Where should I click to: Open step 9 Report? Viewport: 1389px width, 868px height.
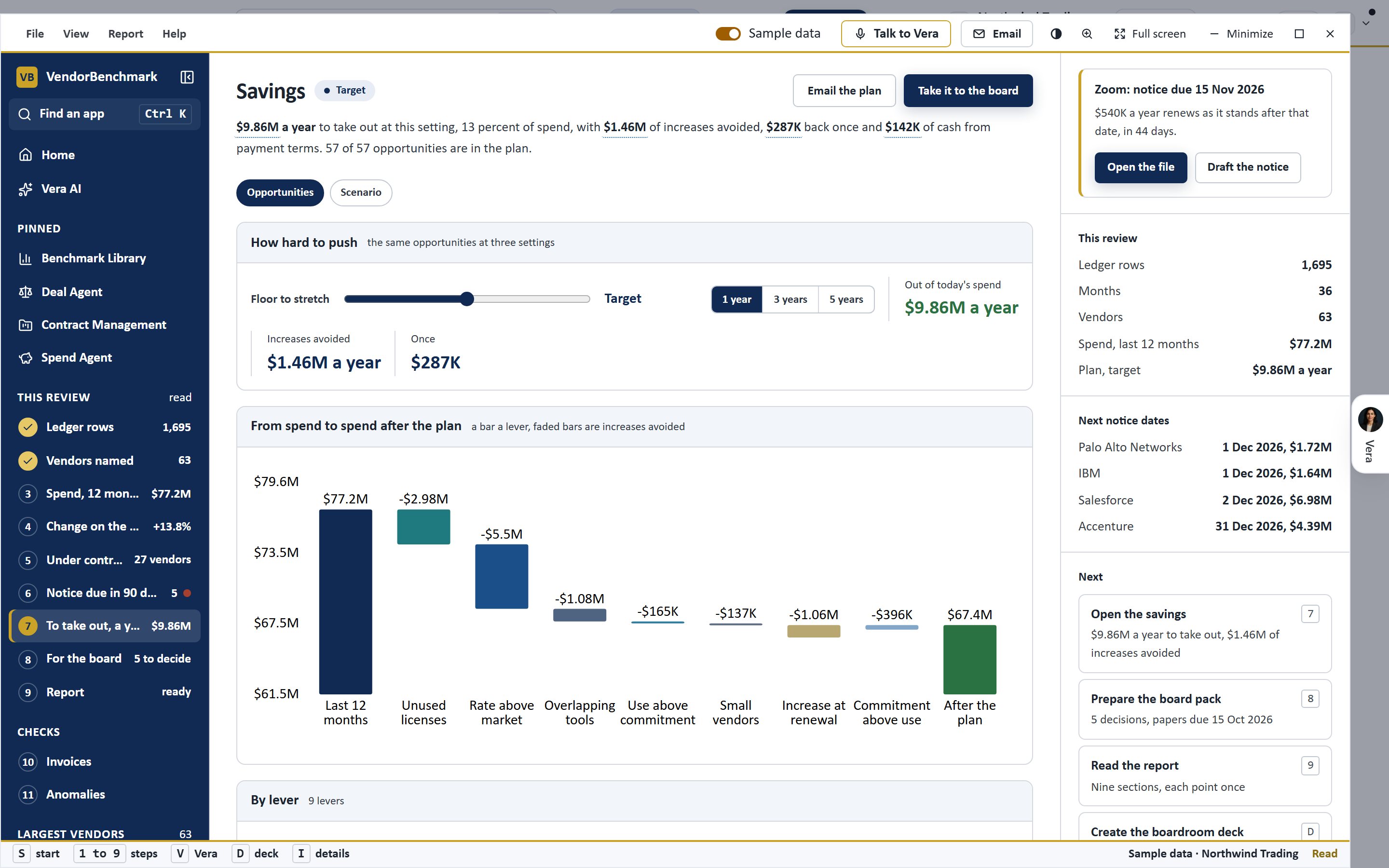pos(105,692)
